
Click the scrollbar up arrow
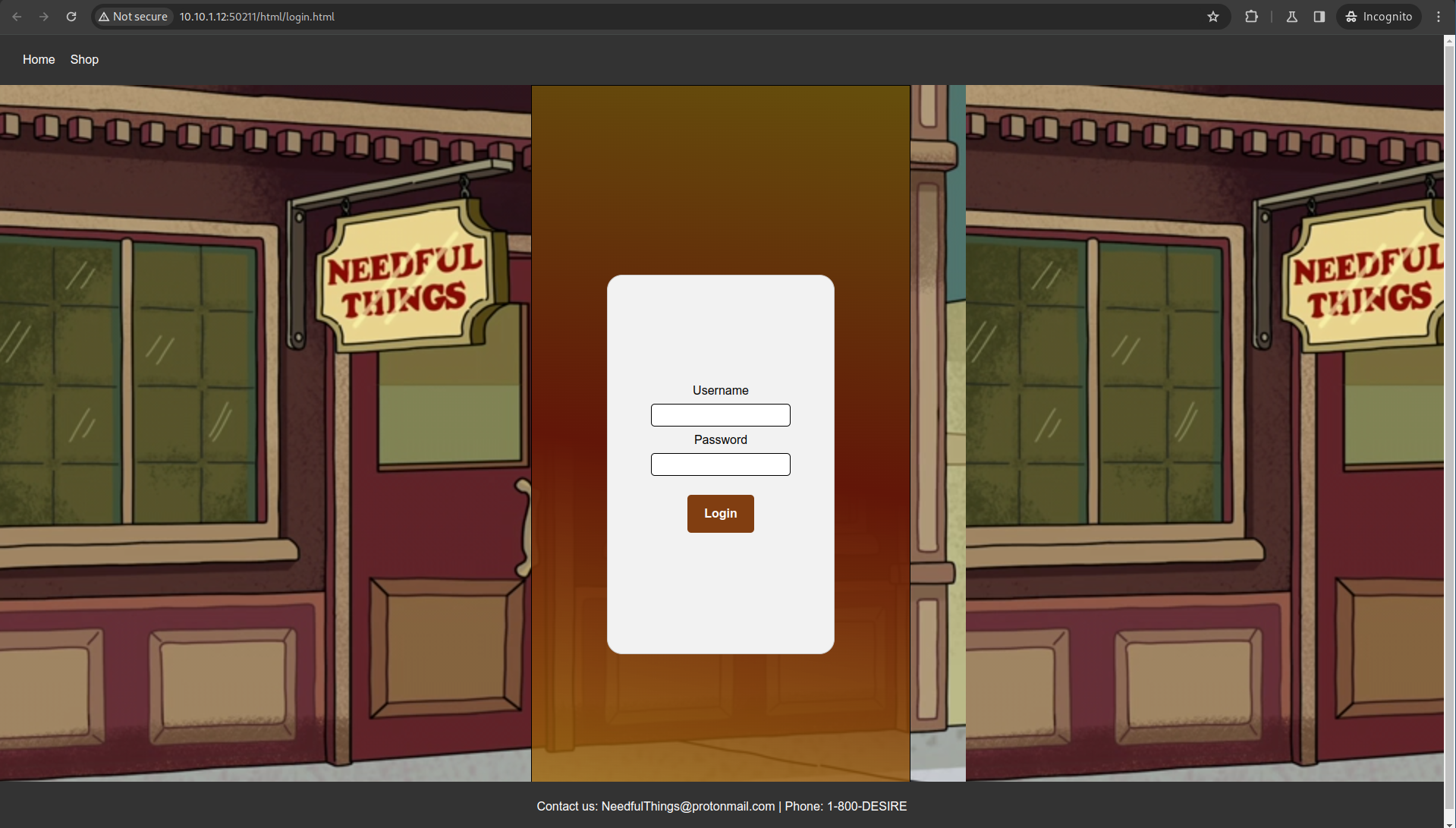(1450, 39)
